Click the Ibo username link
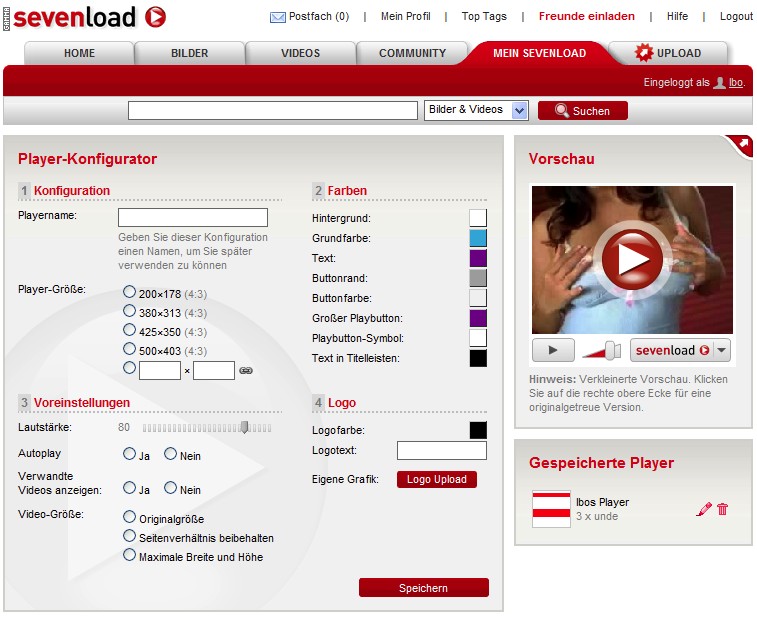This screenshot has height=620, width=757. [735, 83]
